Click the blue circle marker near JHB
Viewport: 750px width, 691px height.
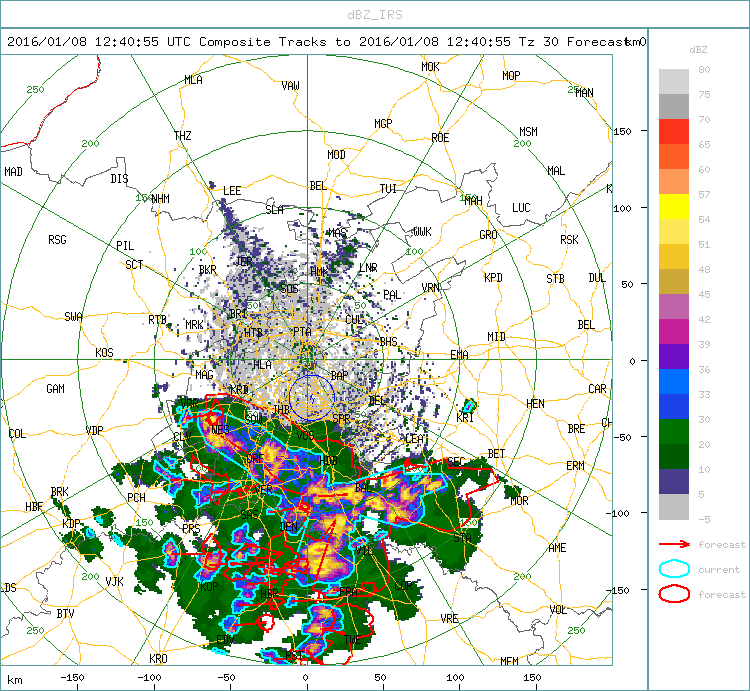(x=311, y=398)
